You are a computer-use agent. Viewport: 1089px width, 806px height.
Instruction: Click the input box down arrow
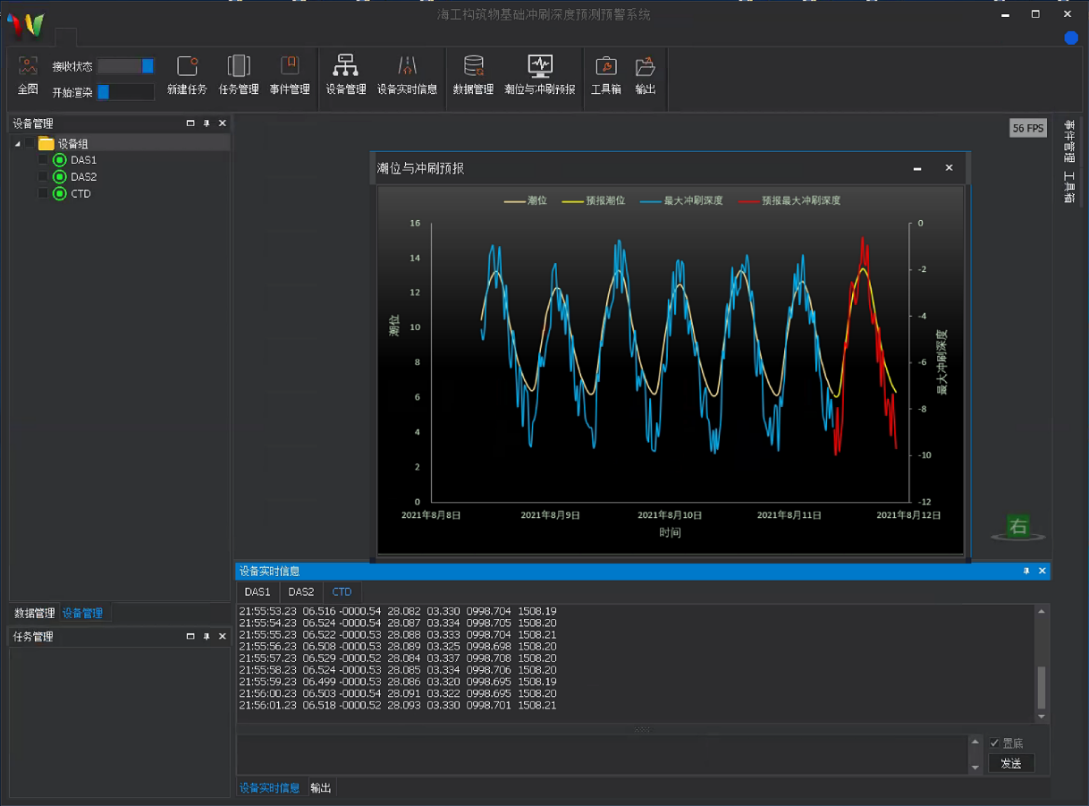(x=975, y=767)
